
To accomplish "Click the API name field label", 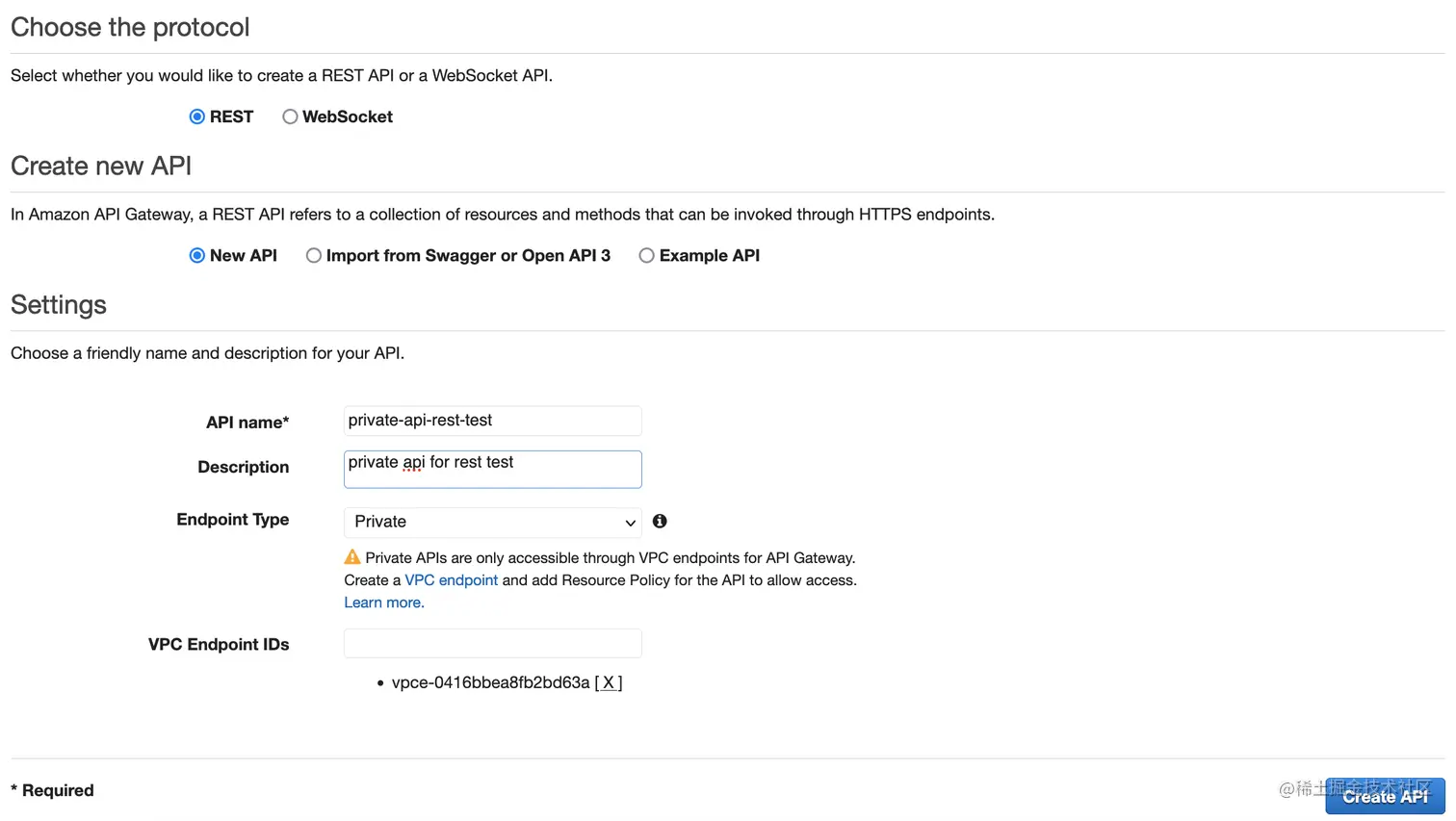I will coord(247,422).
